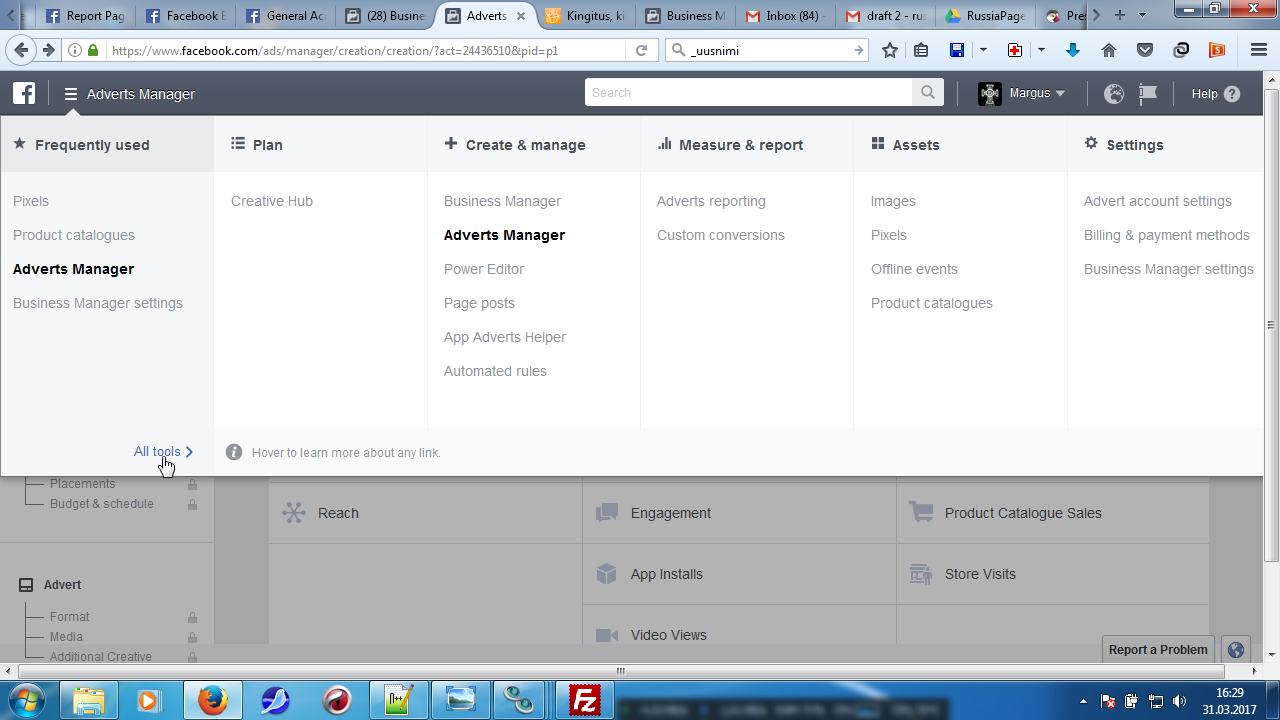Click the orange S extension icon
Image resolution: width=1280 pixels, height=720 pixels.
point(1217,50)
